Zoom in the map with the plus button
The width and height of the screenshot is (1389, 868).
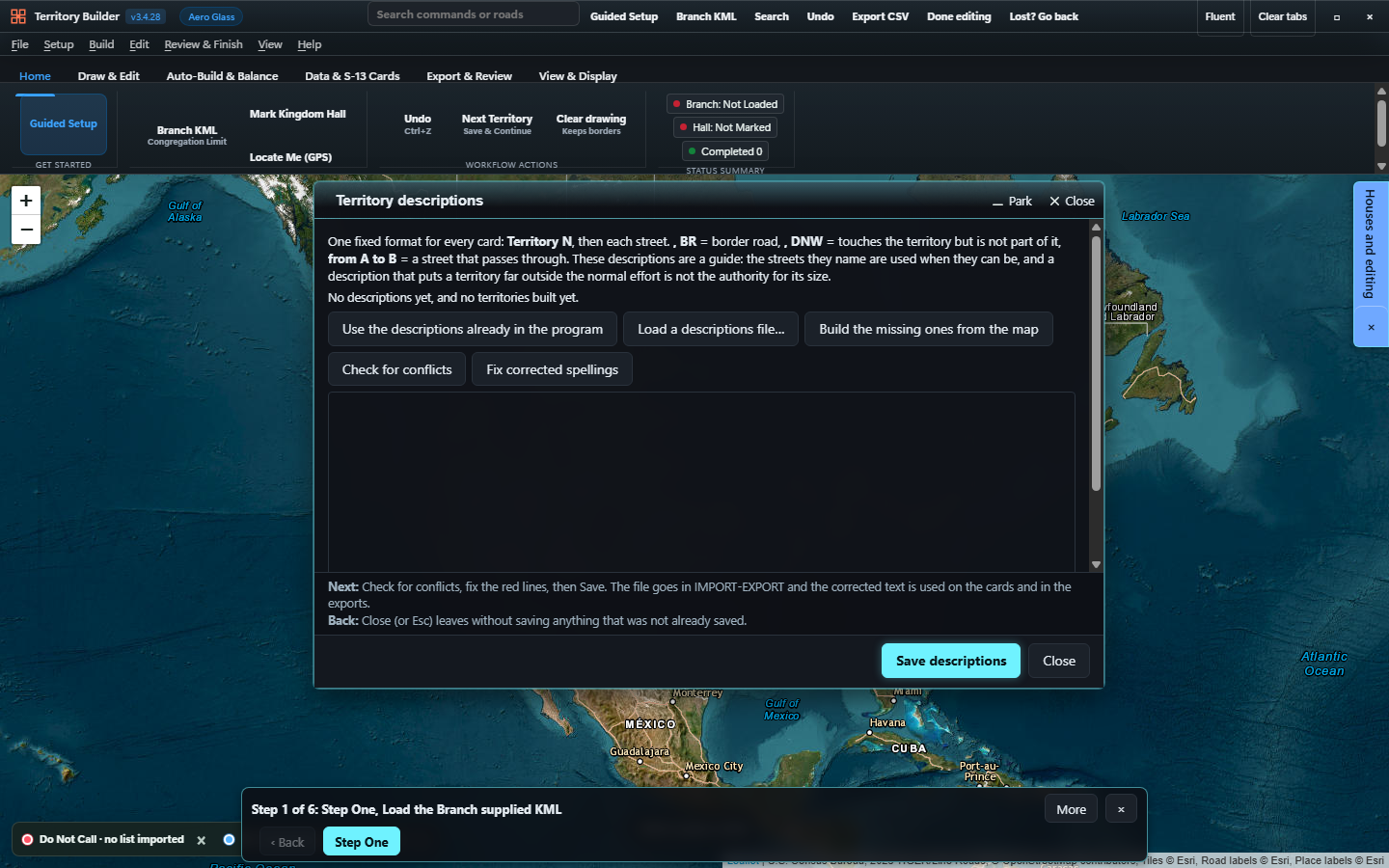pyautogui.click(x=26, y=201)
